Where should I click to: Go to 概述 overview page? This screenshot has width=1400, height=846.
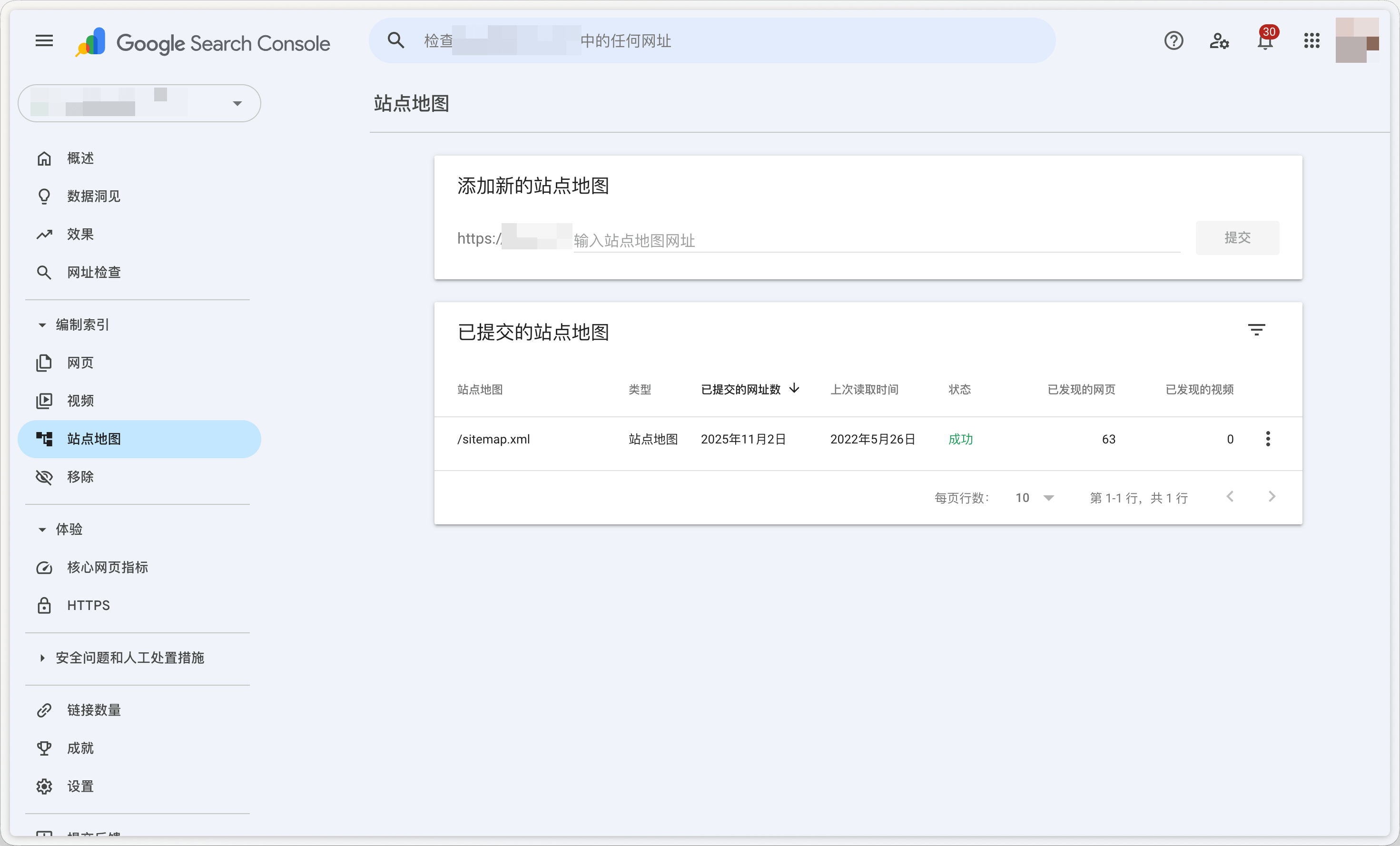point(139,158)
